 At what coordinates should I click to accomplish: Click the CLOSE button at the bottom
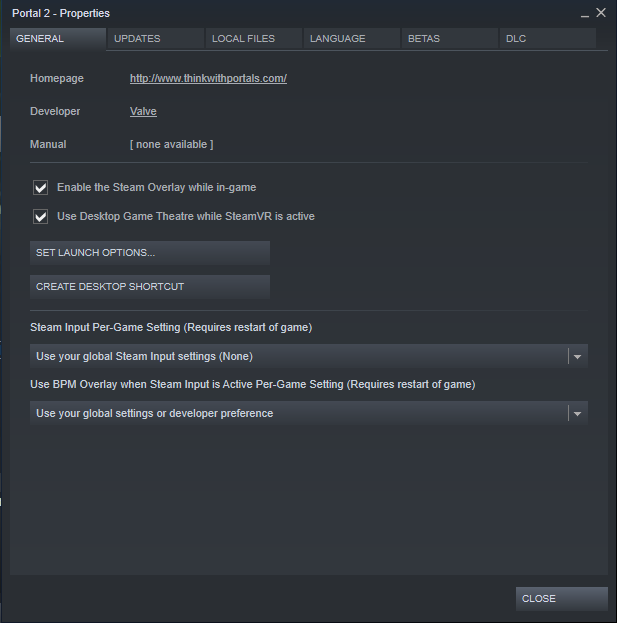(562, 599)
